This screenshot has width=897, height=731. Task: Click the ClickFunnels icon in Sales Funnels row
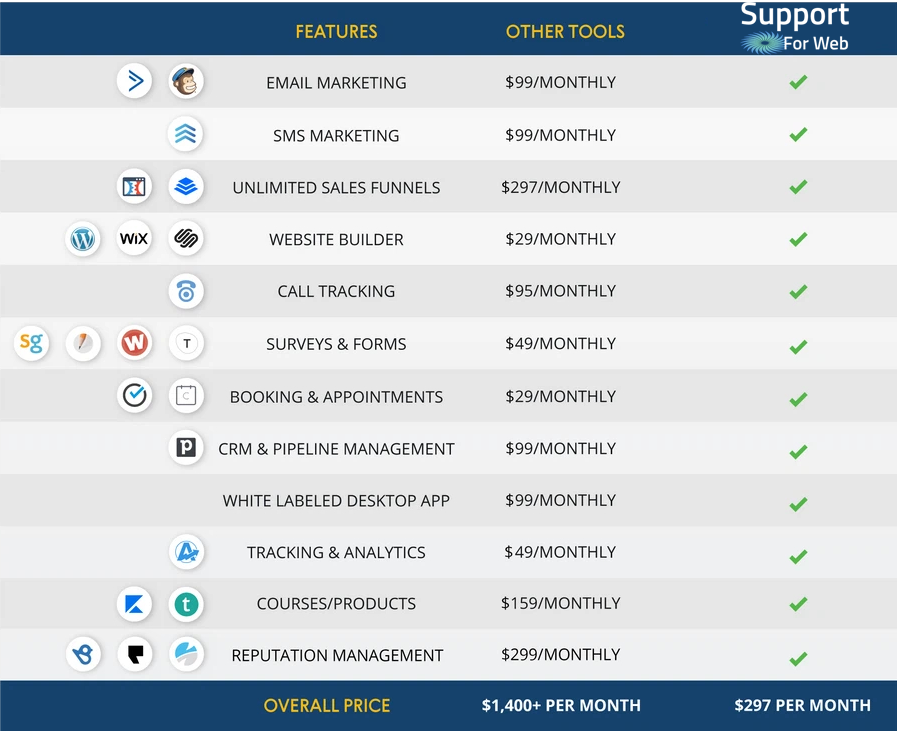click(x=134, y=186)
